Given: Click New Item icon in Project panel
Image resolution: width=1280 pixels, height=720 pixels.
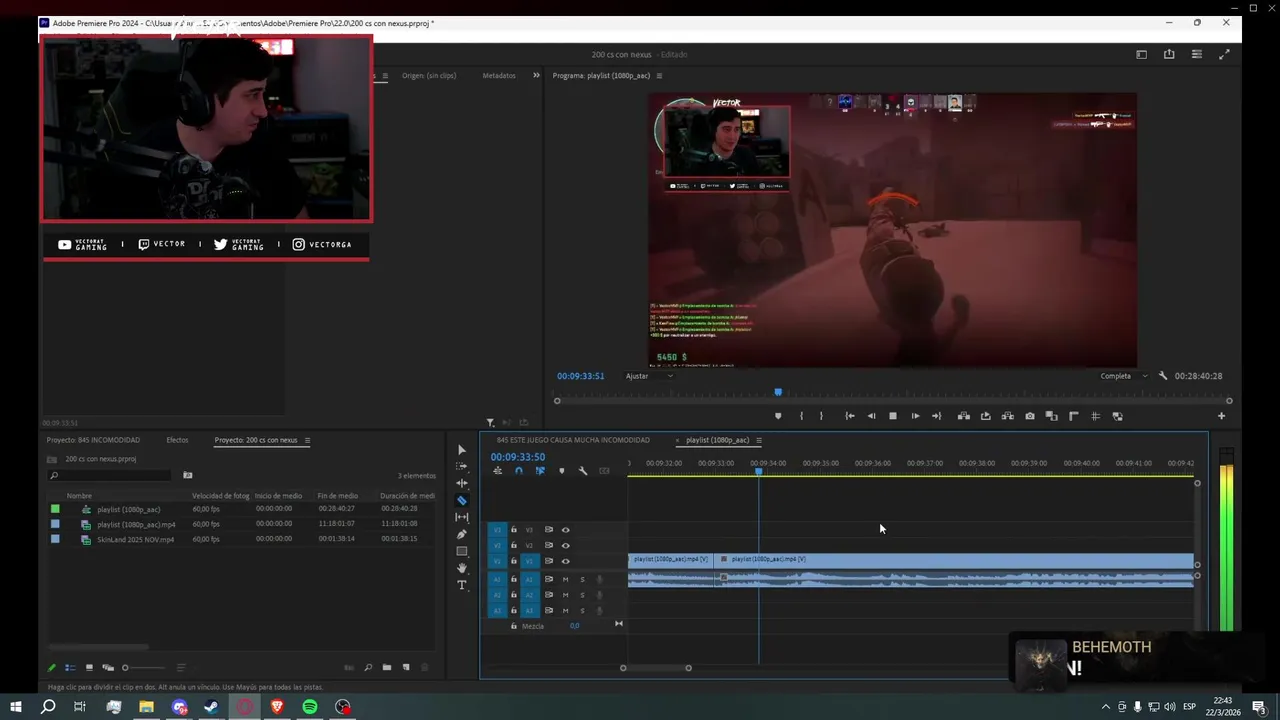Looking at the screenshot, I should 405,667.
